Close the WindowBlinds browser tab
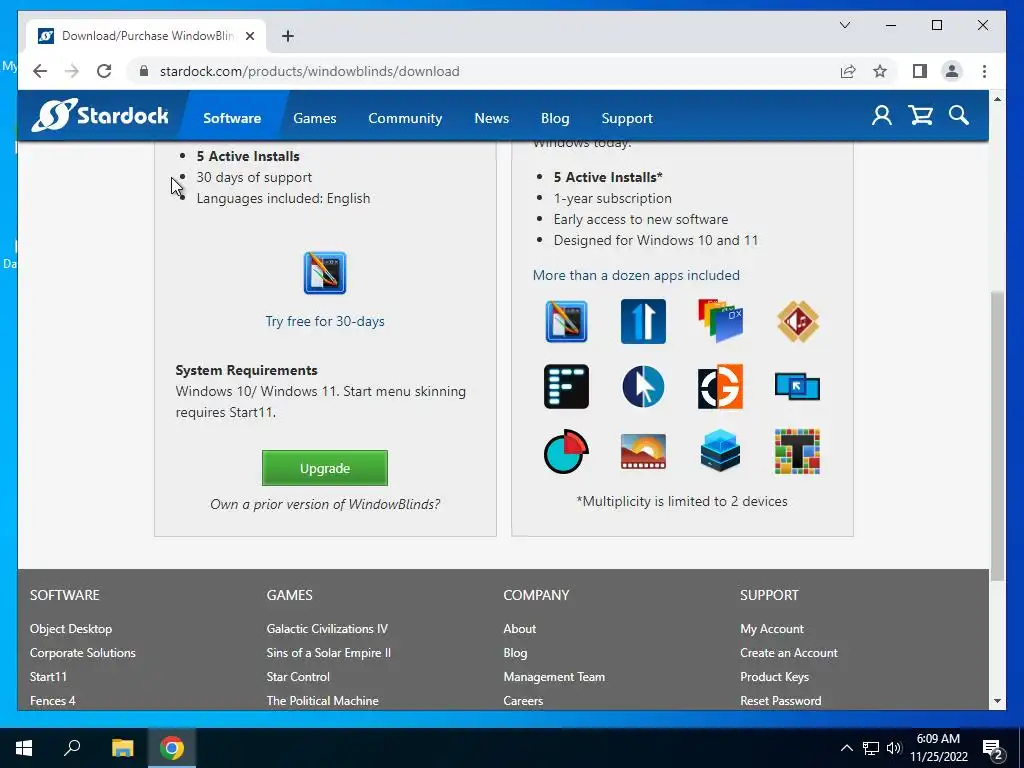Viewport: 1024px width, 768px height. tap(249, 36)
